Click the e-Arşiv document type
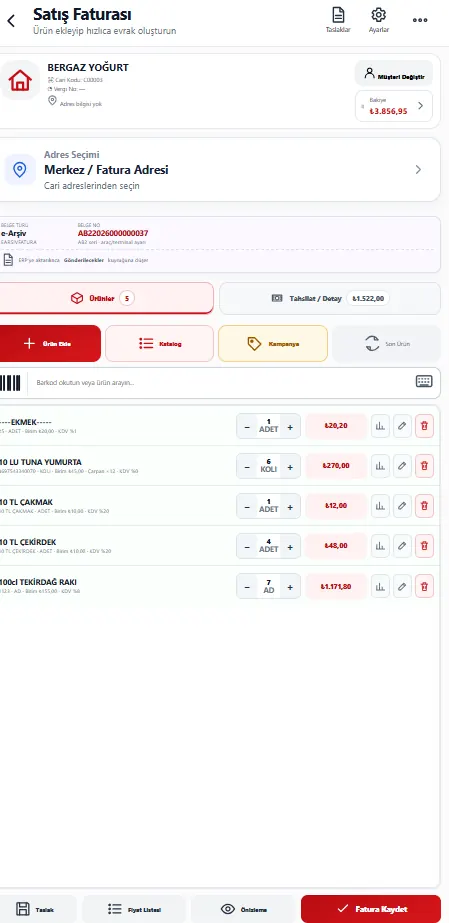 [13, 233]
